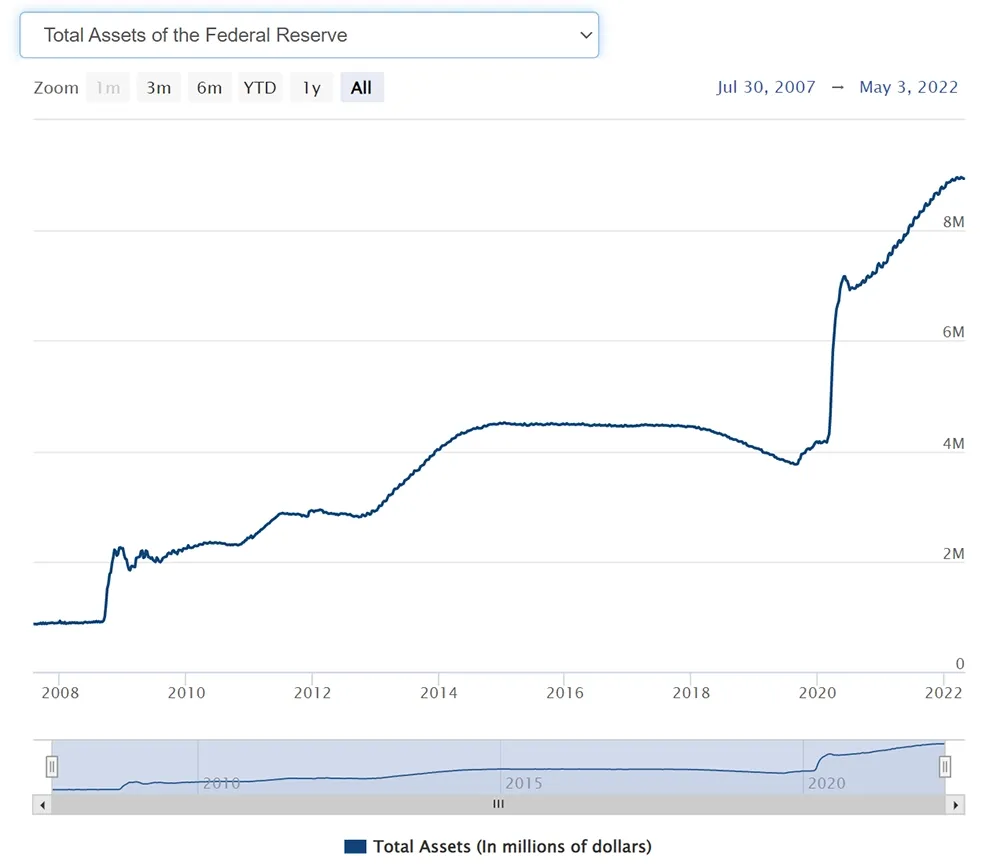Choose the YTD zoom option

(x=260, y=87)
